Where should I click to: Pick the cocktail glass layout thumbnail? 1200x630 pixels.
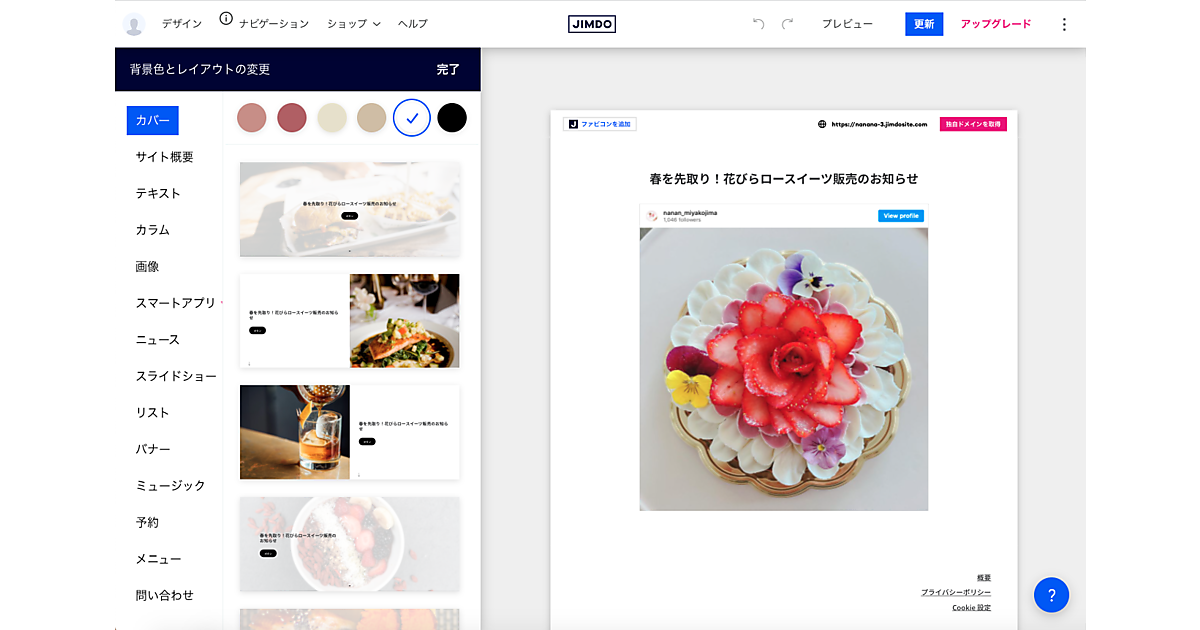(x=349, y=432)
